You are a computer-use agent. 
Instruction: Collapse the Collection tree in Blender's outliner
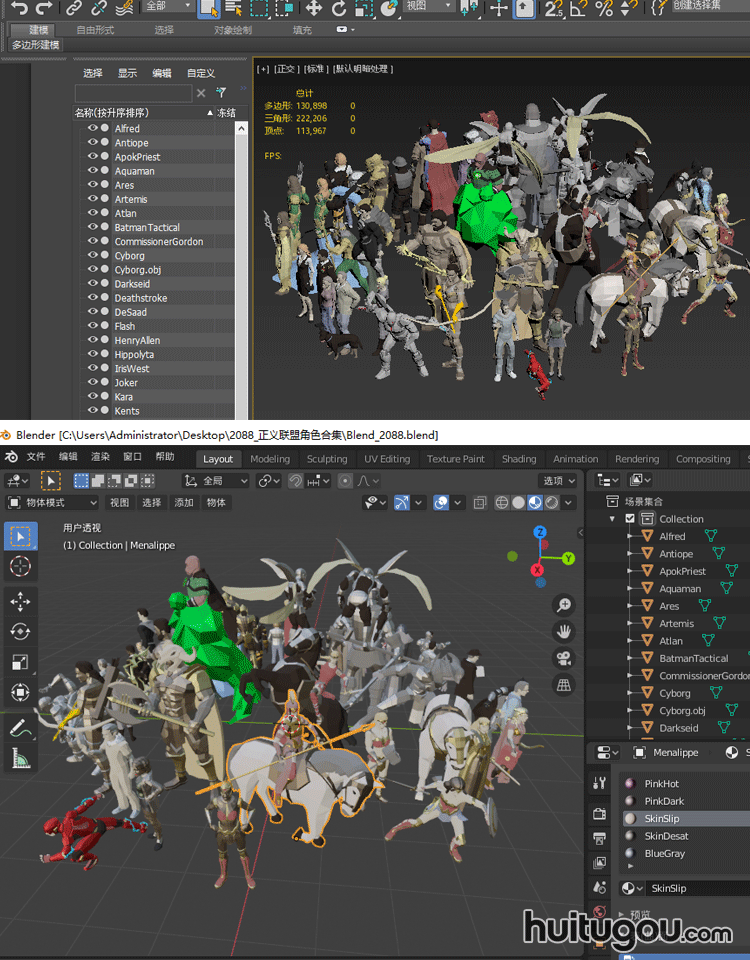click(612, 519)
